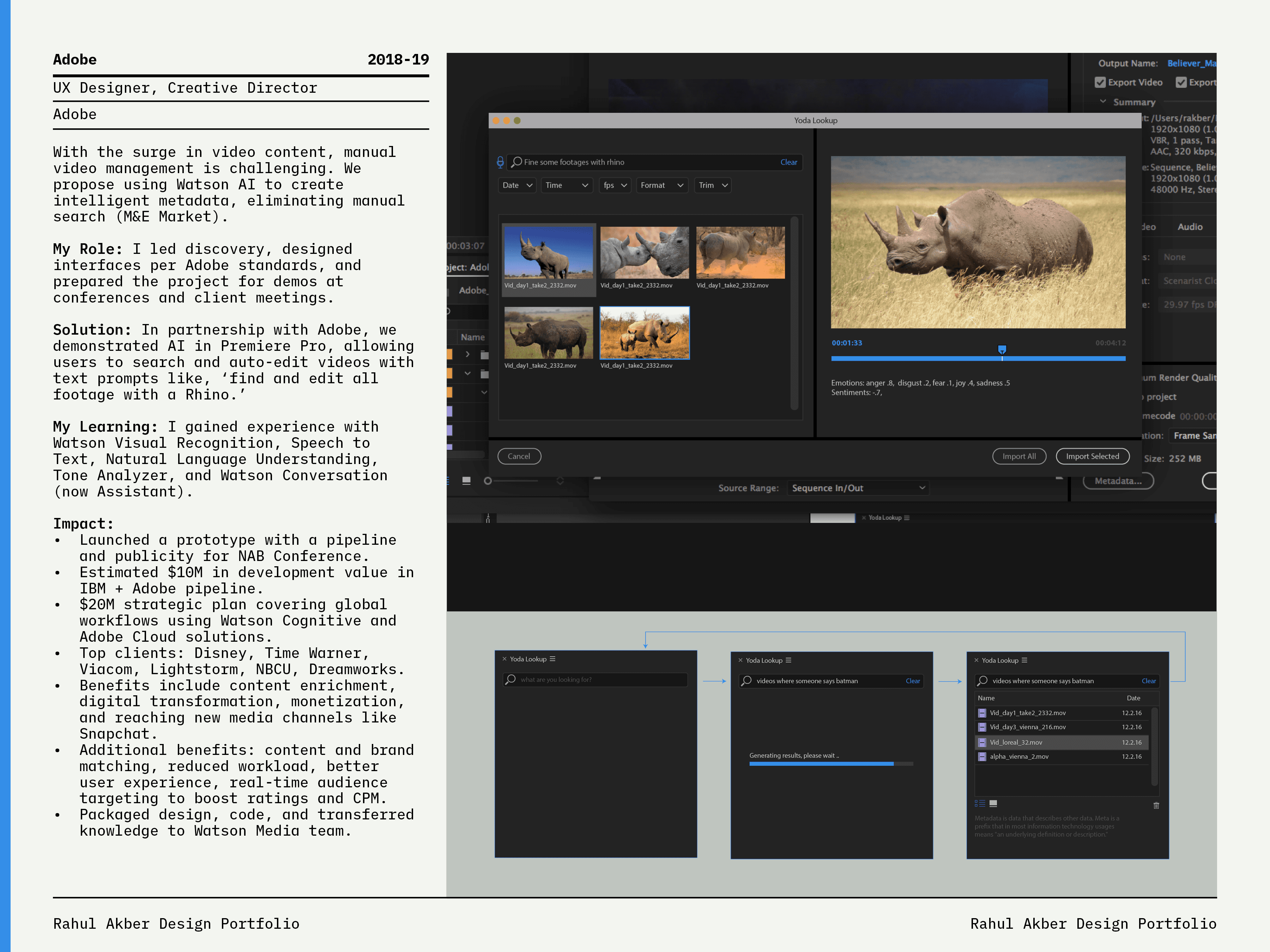This screenshot has height=952, width=1270.
Task: Click magnifier icon in rhino search bar
Action: click(517, 163)
